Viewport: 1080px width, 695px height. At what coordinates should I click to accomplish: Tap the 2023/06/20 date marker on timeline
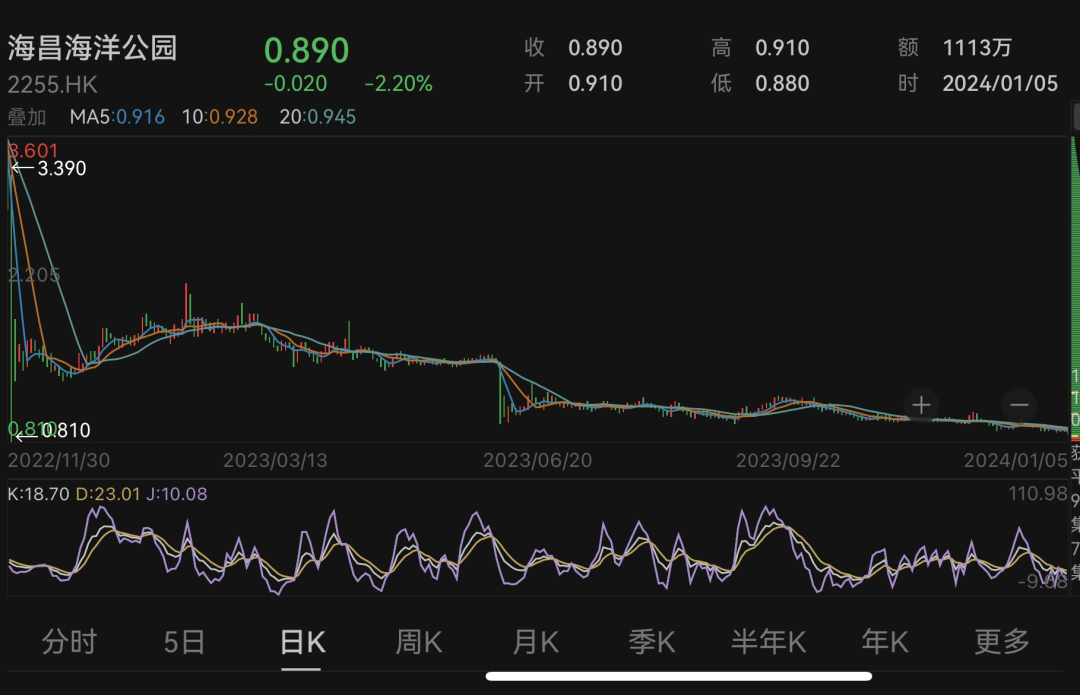(537, 460)
